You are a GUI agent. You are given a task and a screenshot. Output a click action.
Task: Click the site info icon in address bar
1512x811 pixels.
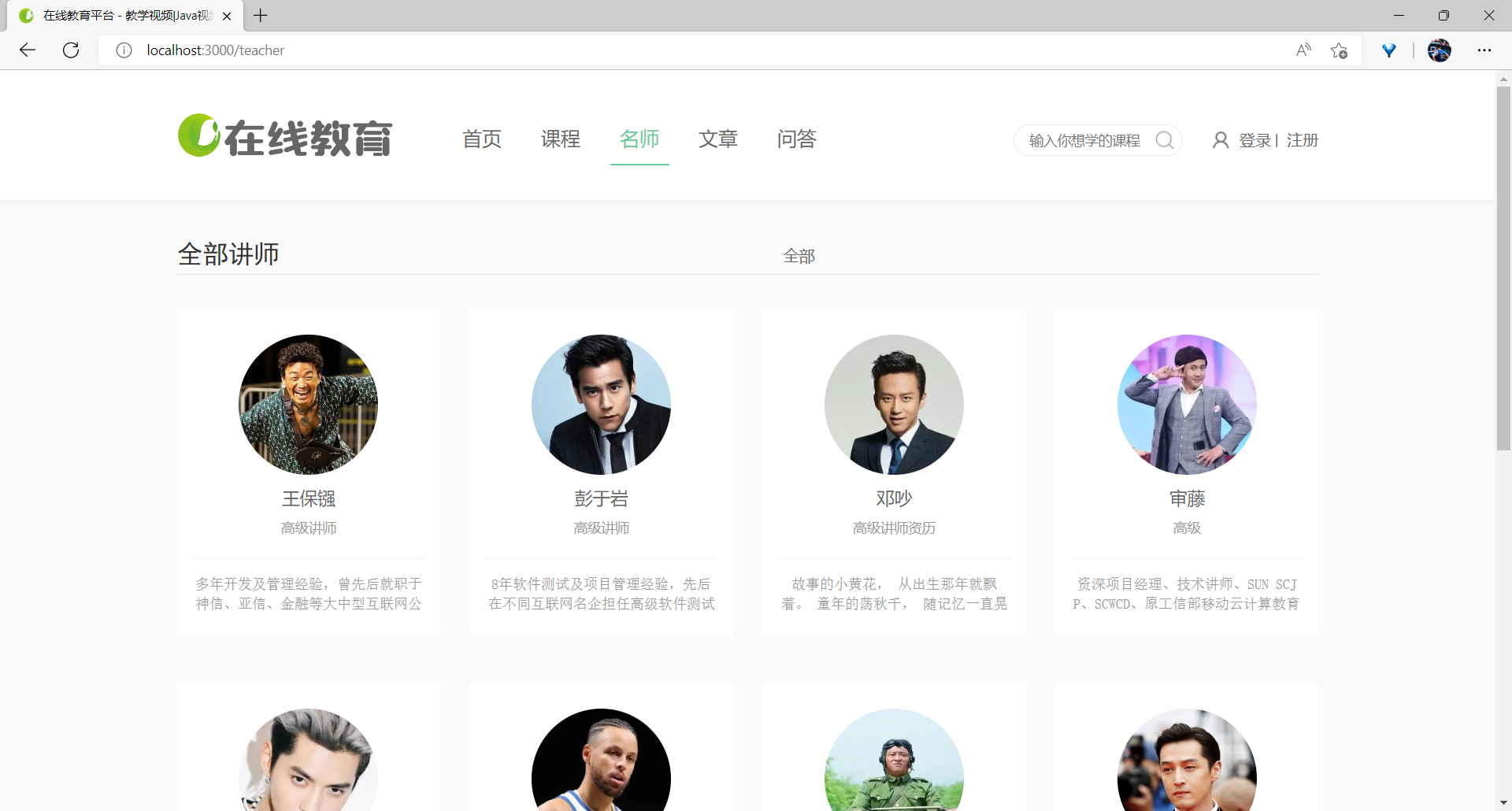[124, 50]
